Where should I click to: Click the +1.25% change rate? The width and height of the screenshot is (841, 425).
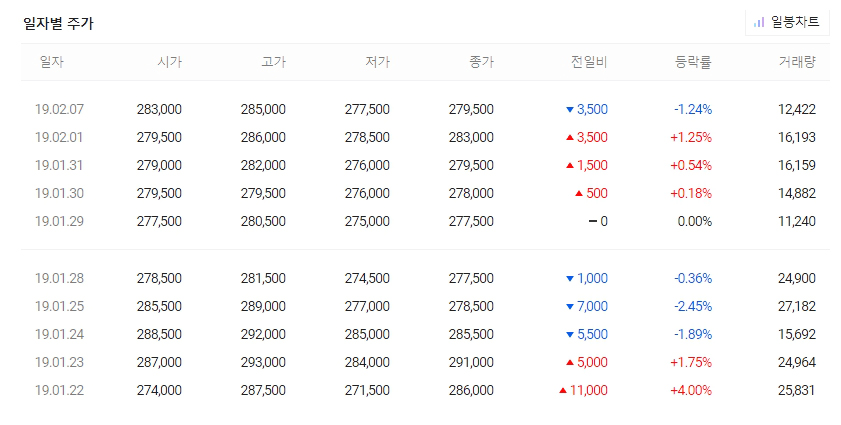691,137
